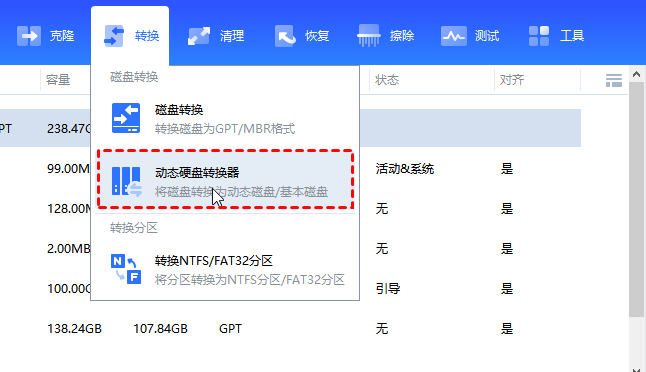
Task: Click the Recover (恢复) icon
Action: click(285, 36)
